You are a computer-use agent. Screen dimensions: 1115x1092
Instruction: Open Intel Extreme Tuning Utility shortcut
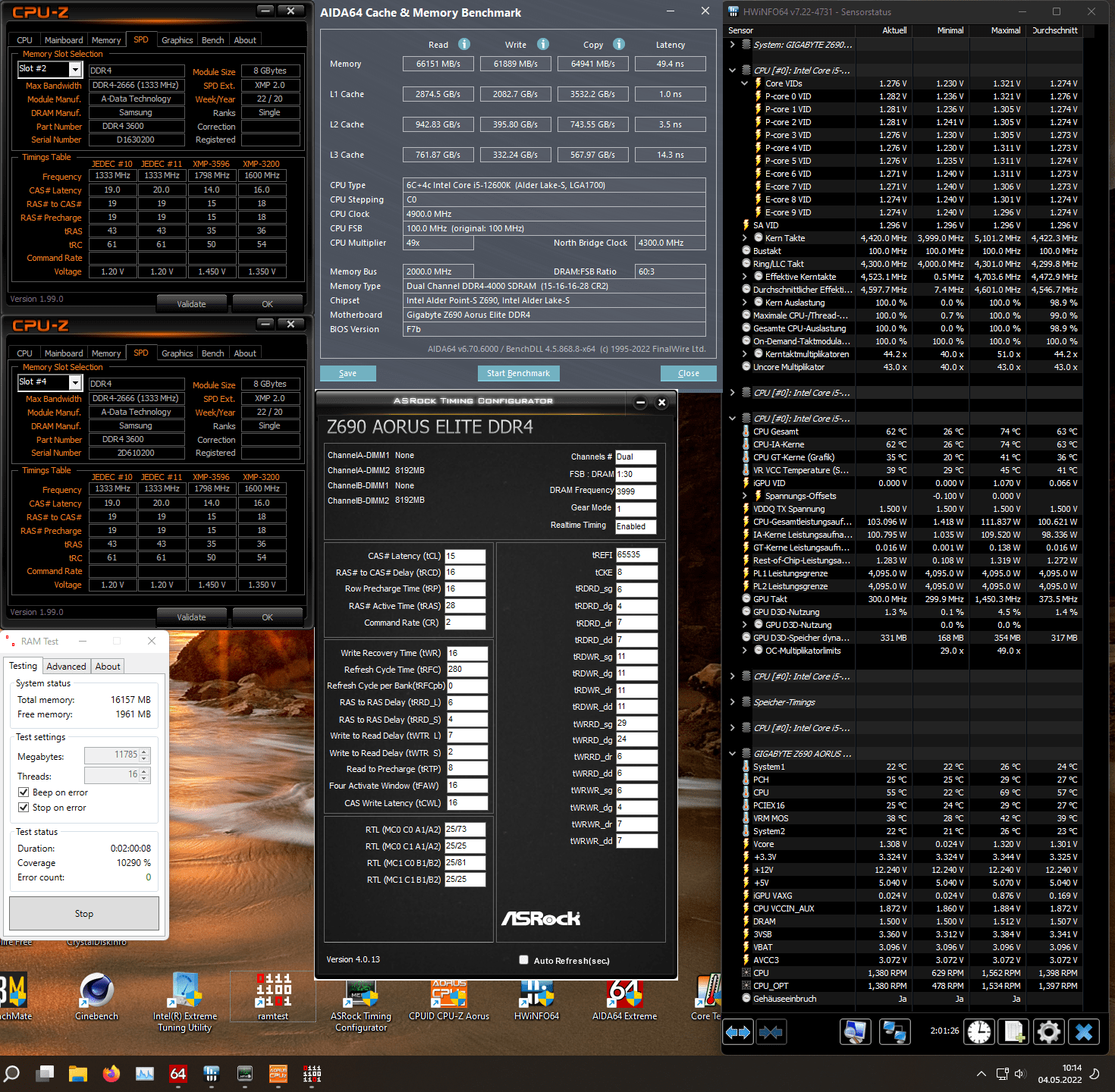point(185,1002)
